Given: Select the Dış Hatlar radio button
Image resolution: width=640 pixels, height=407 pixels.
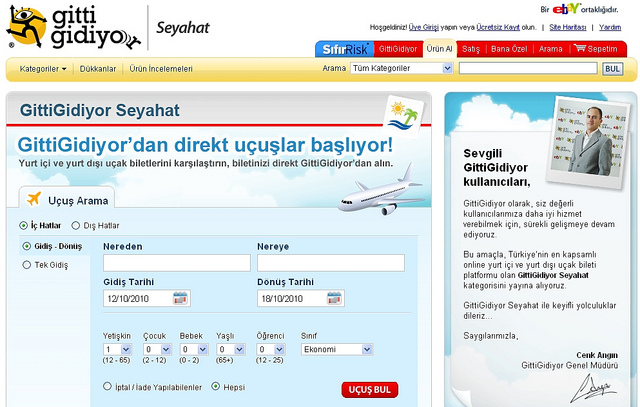Looking at the screenshot, I should [x=76, y=225].
